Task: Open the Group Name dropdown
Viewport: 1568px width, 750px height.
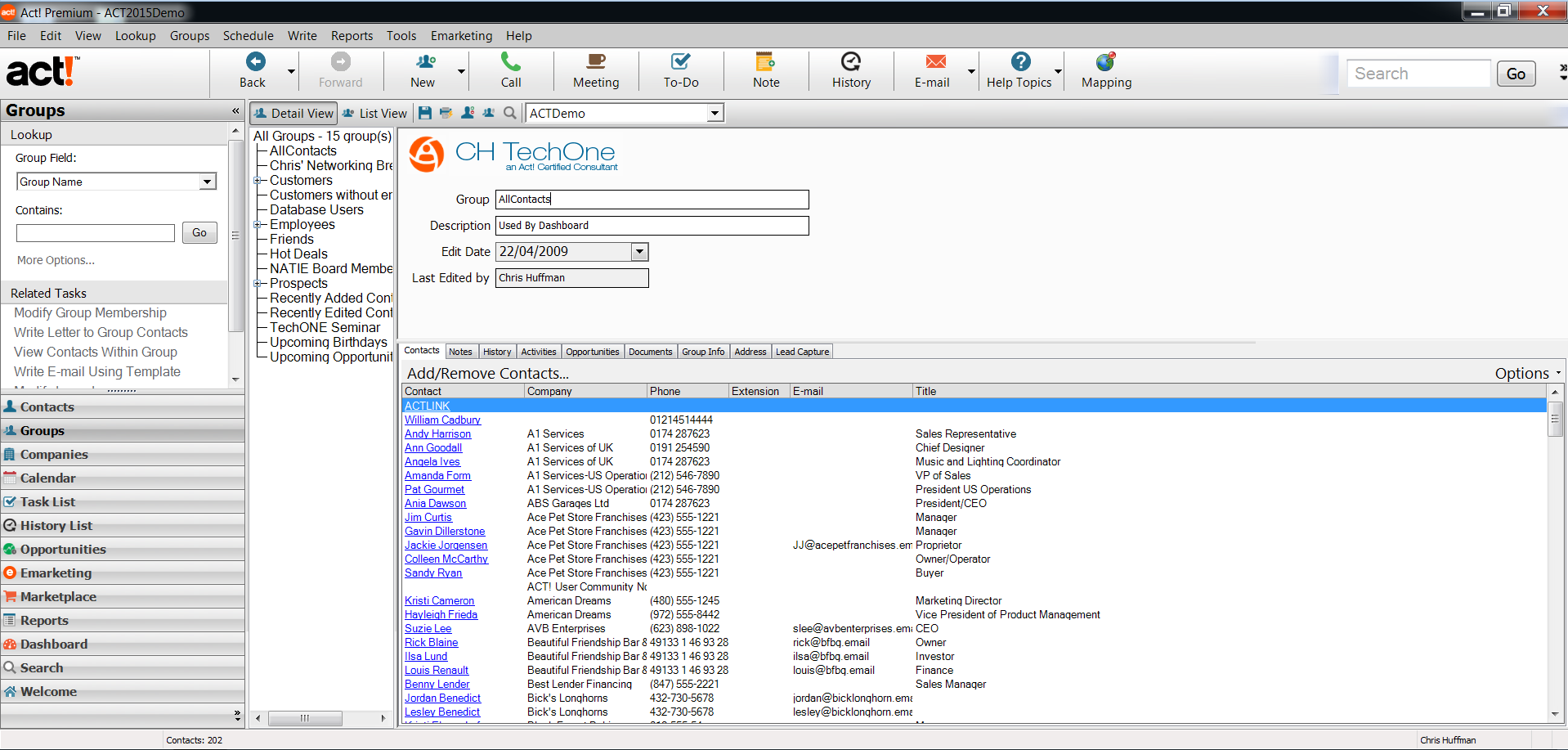Action: [x=208, y=182]
